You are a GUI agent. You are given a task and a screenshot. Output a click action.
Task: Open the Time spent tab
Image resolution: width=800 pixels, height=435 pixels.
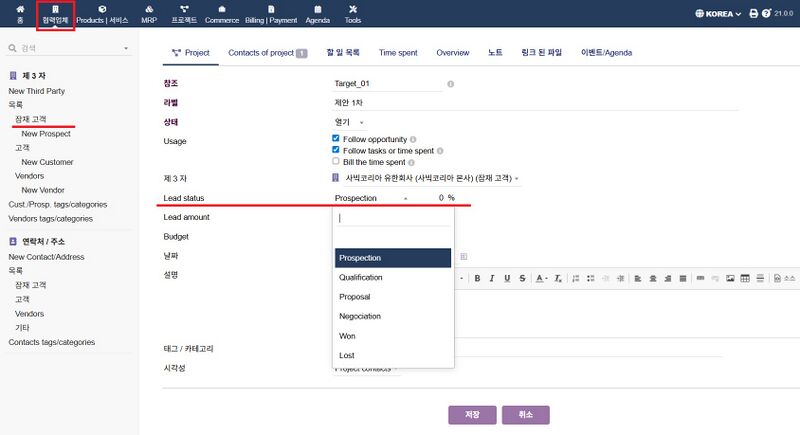pyautogui.click(x=398, y=52)
